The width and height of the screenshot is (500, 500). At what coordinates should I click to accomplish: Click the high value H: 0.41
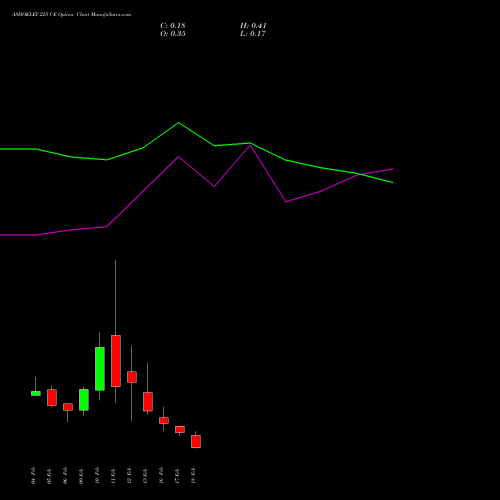tap(253, 26)
